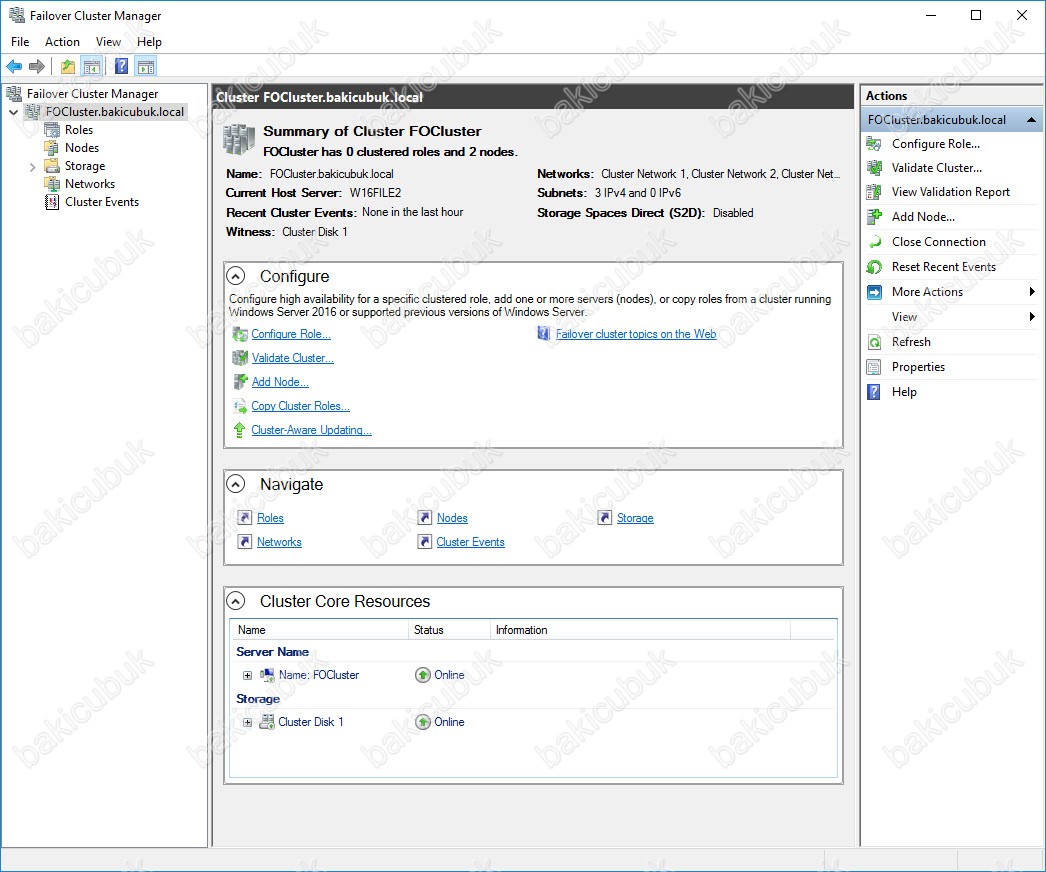Screen dimensions: 1046x872
Task: Open the Copy Cluster Roles... link
Action: (300, 406)
